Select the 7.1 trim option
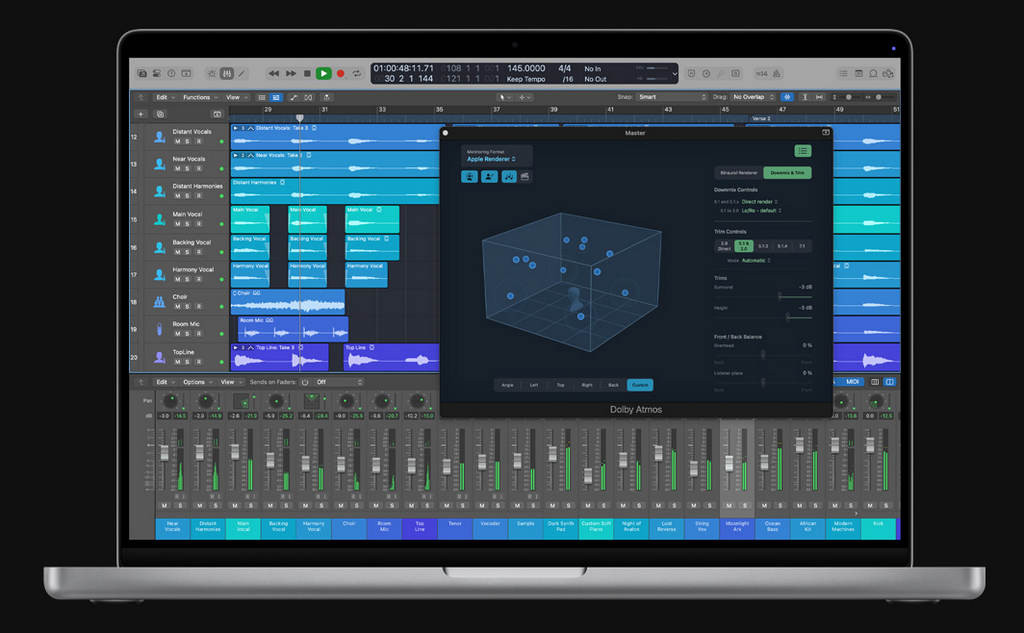 click(802, 246)
